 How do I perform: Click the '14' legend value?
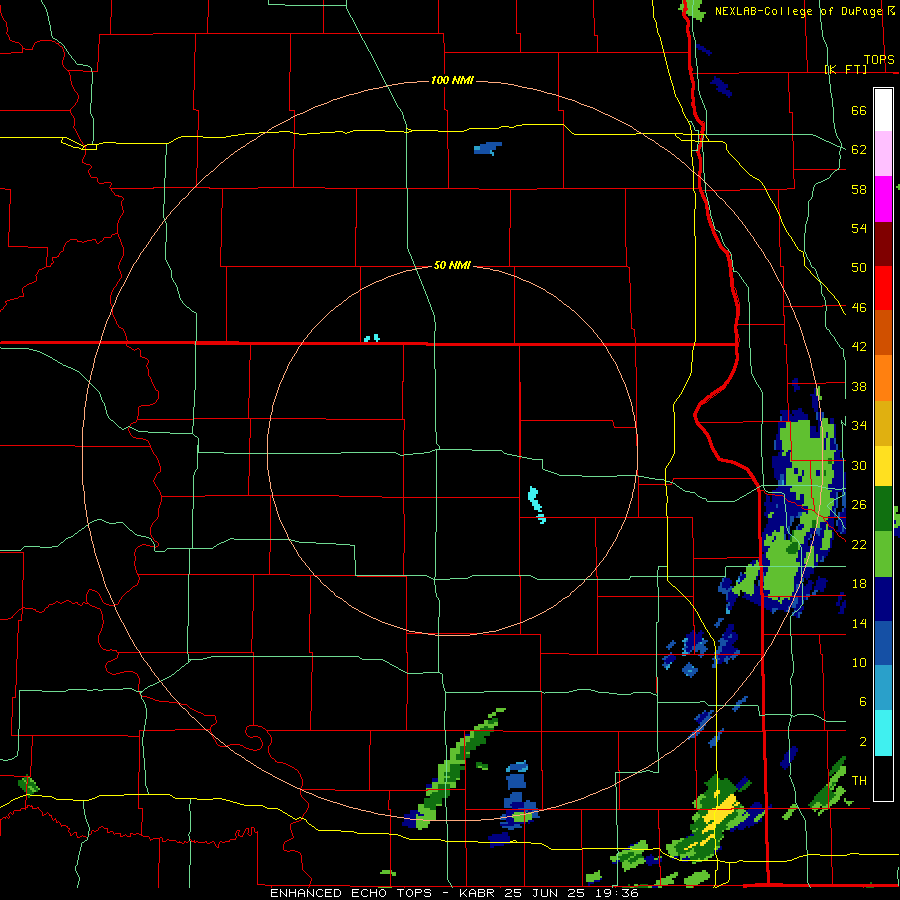tap(859, 623)
